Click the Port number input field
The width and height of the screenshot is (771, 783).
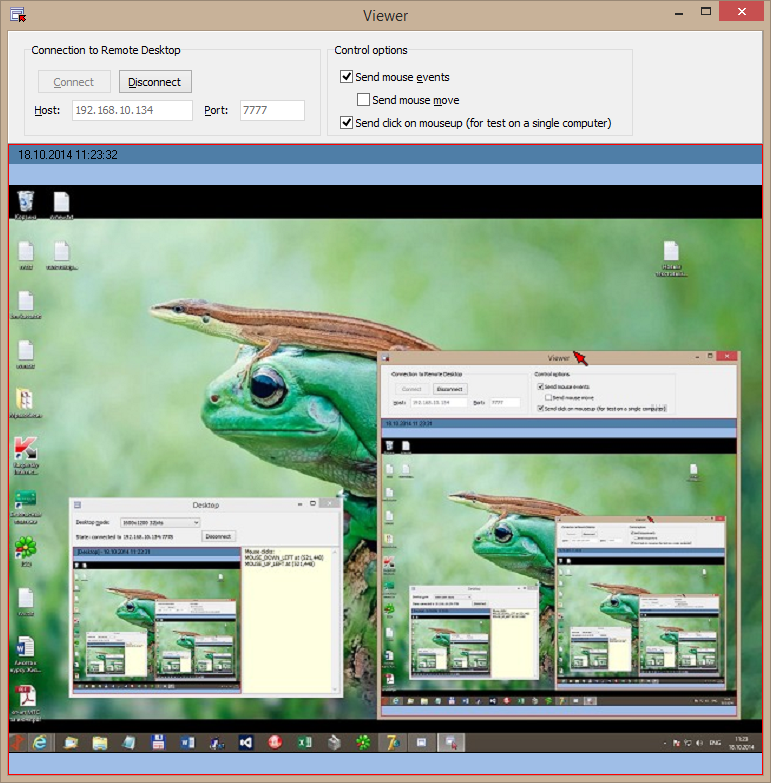tap(272, 110)
